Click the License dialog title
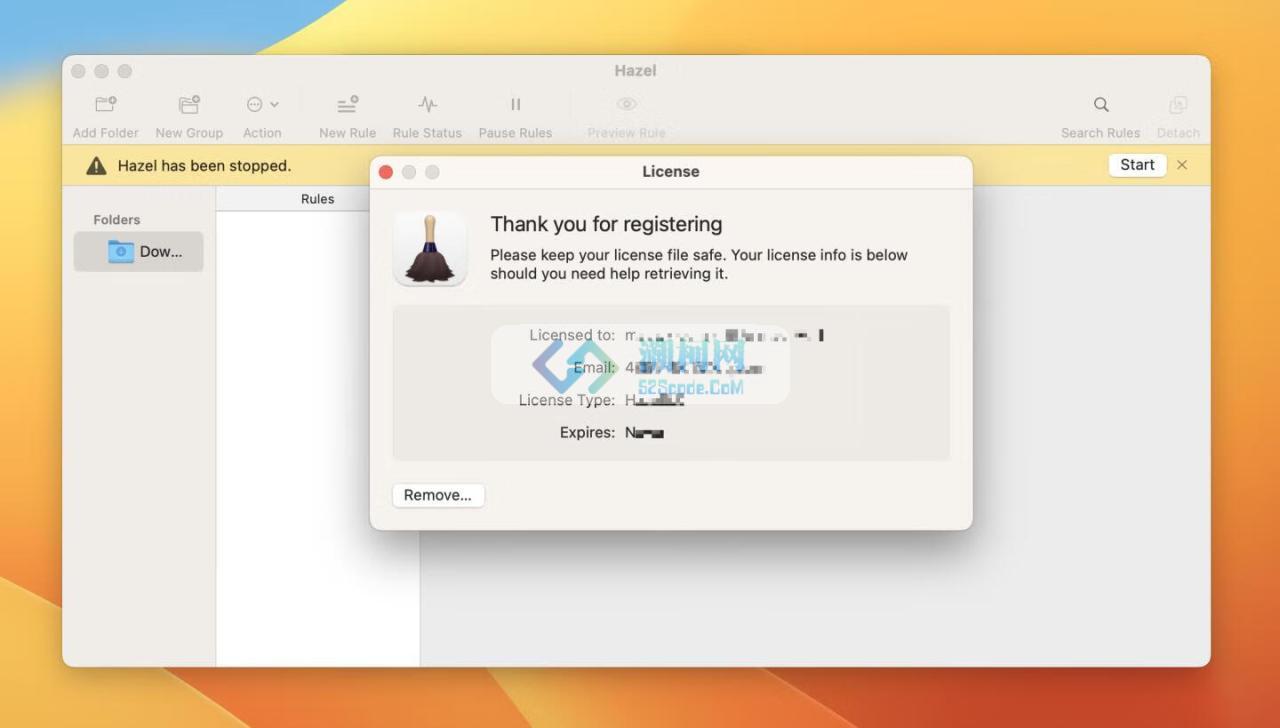The image size is (1280, 728). pos(671,172)
